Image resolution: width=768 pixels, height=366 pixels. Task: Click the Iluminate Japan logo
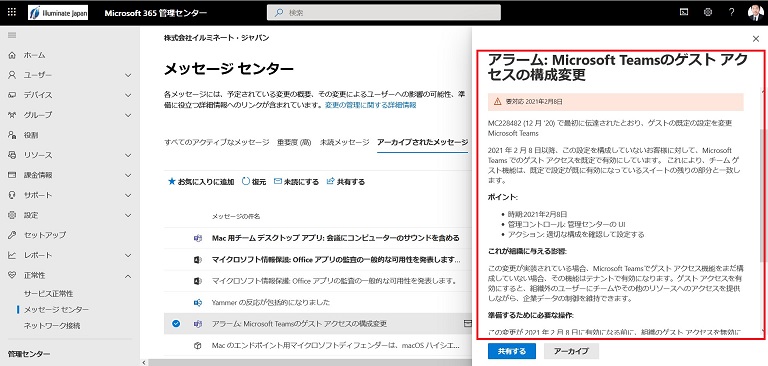pos(58,13)
